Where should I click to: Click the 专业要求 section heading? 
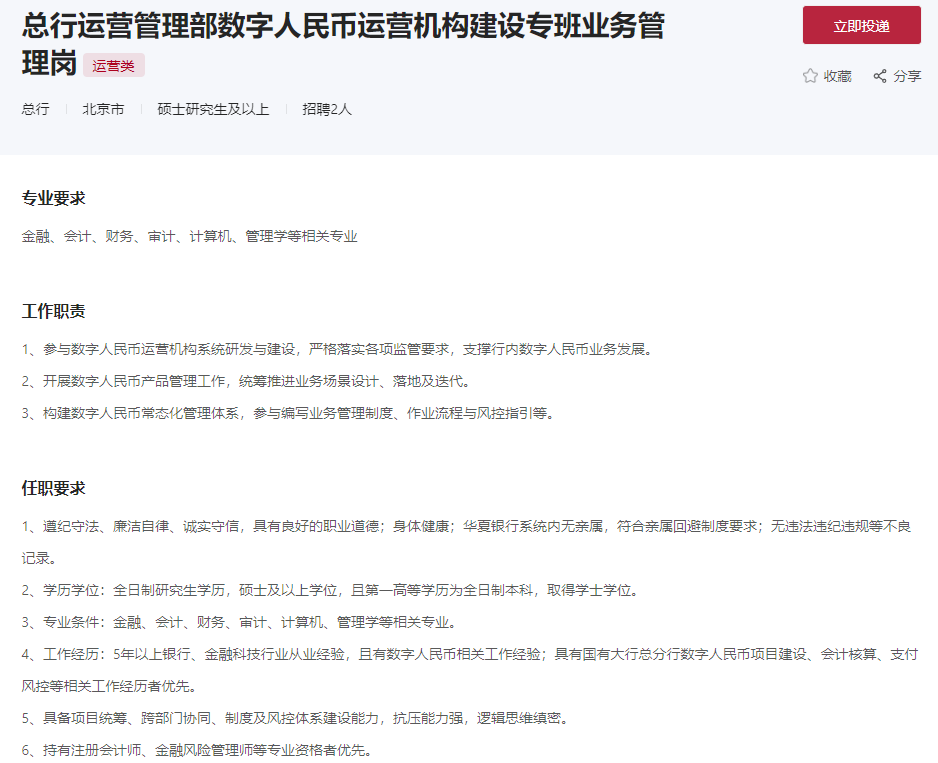point(54,198)
